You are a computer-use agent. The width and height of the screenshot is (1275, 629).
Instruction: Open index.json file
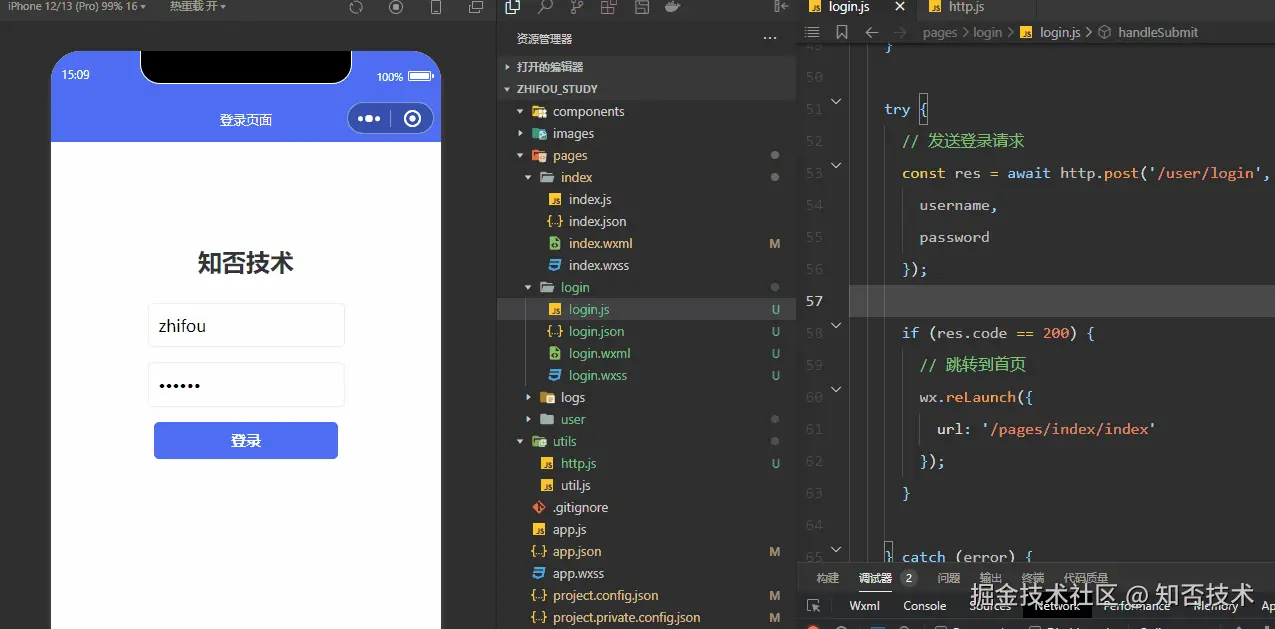coord(597,221)
